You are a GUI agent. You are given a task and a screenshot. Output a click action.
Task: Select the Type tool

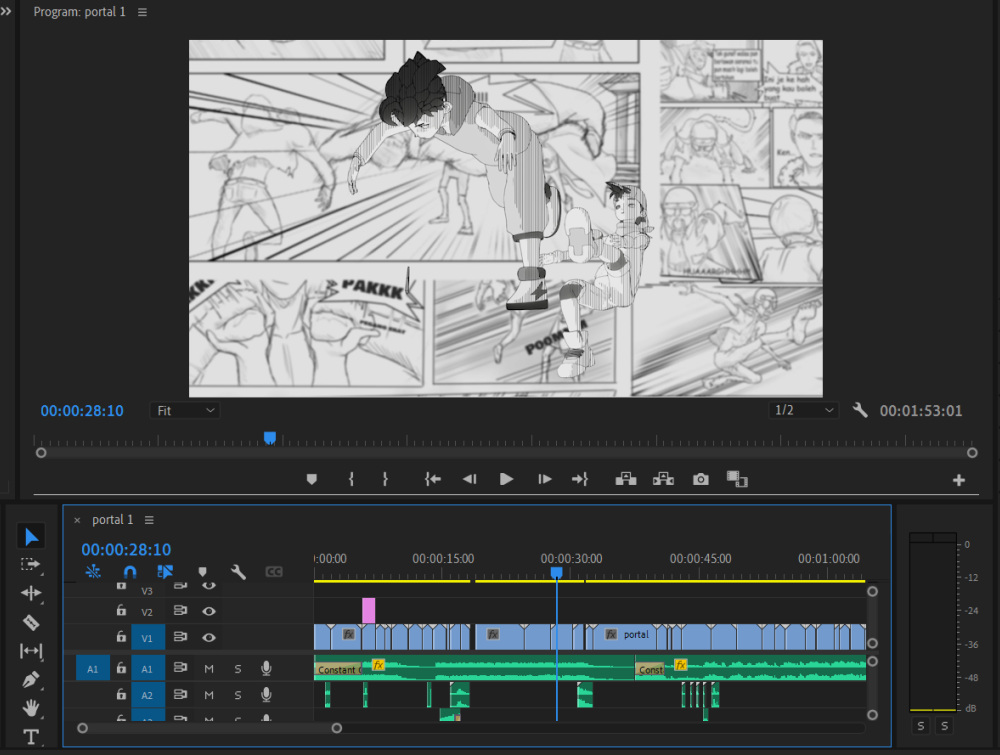(x=31, y=737)
